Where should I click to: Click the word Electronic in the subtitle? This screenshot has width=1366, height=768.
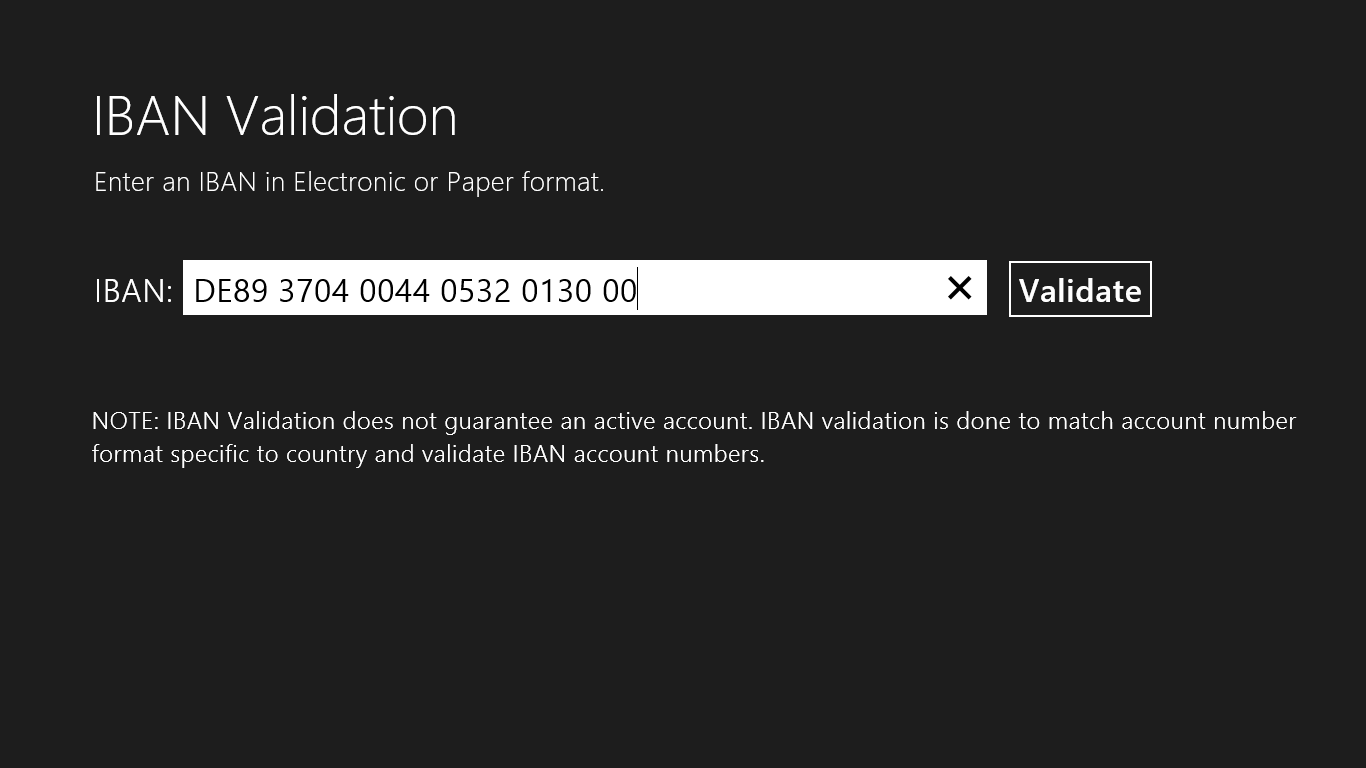click(349, 182)
